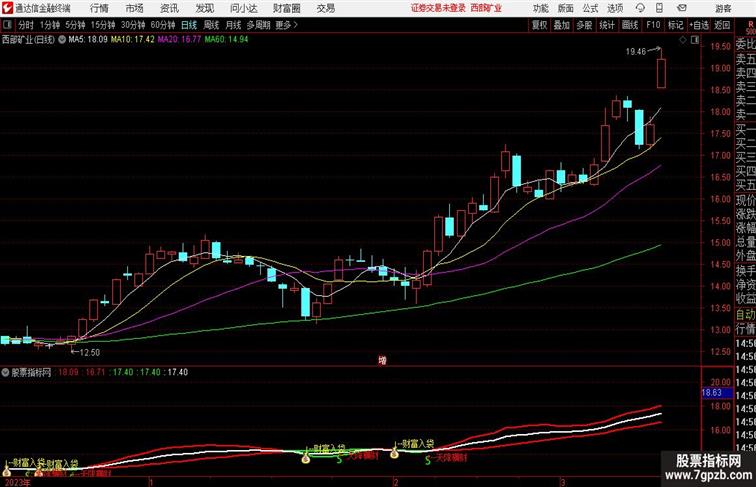Click the MA5: 18.09 label

(88, 40)
